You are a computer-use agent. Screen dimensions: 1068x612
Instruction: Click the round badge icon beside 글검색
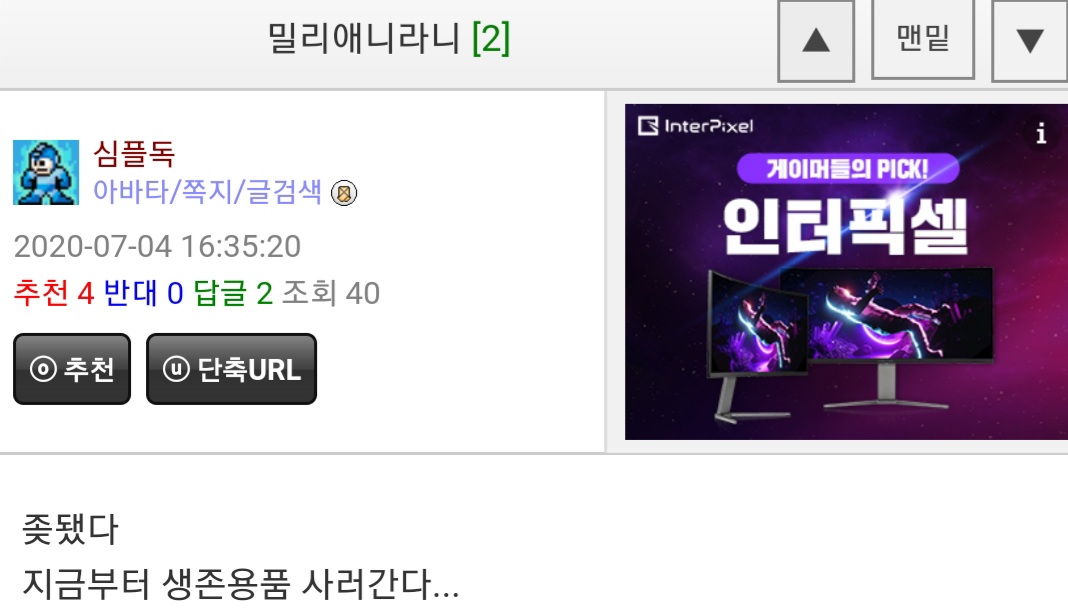(x=344, y=193)
